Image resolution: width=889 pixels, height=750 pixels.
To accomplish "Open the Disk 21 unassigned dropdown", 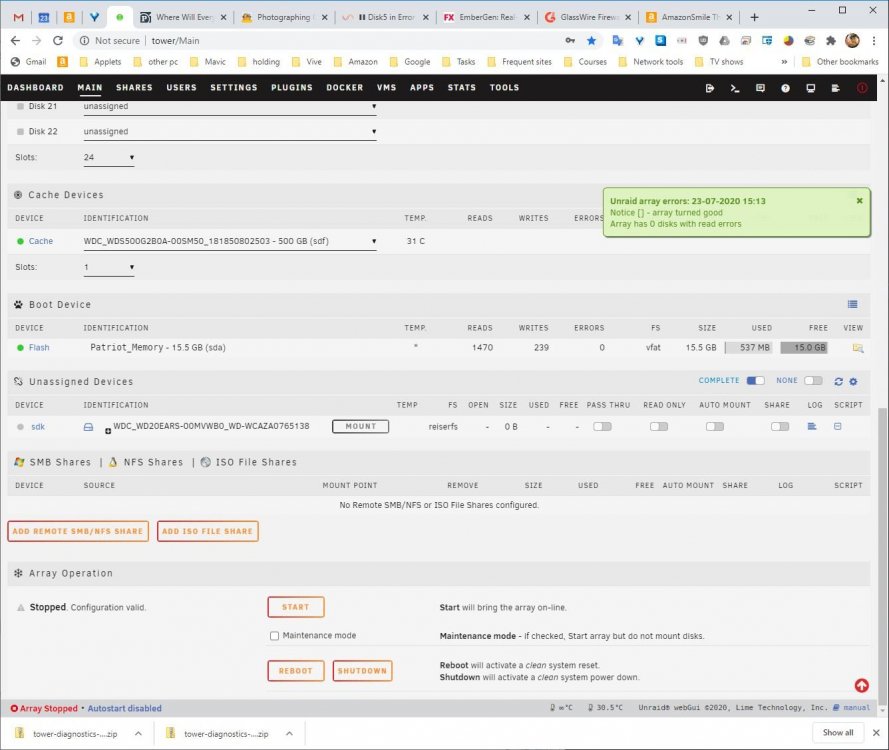I will [230, 107].
